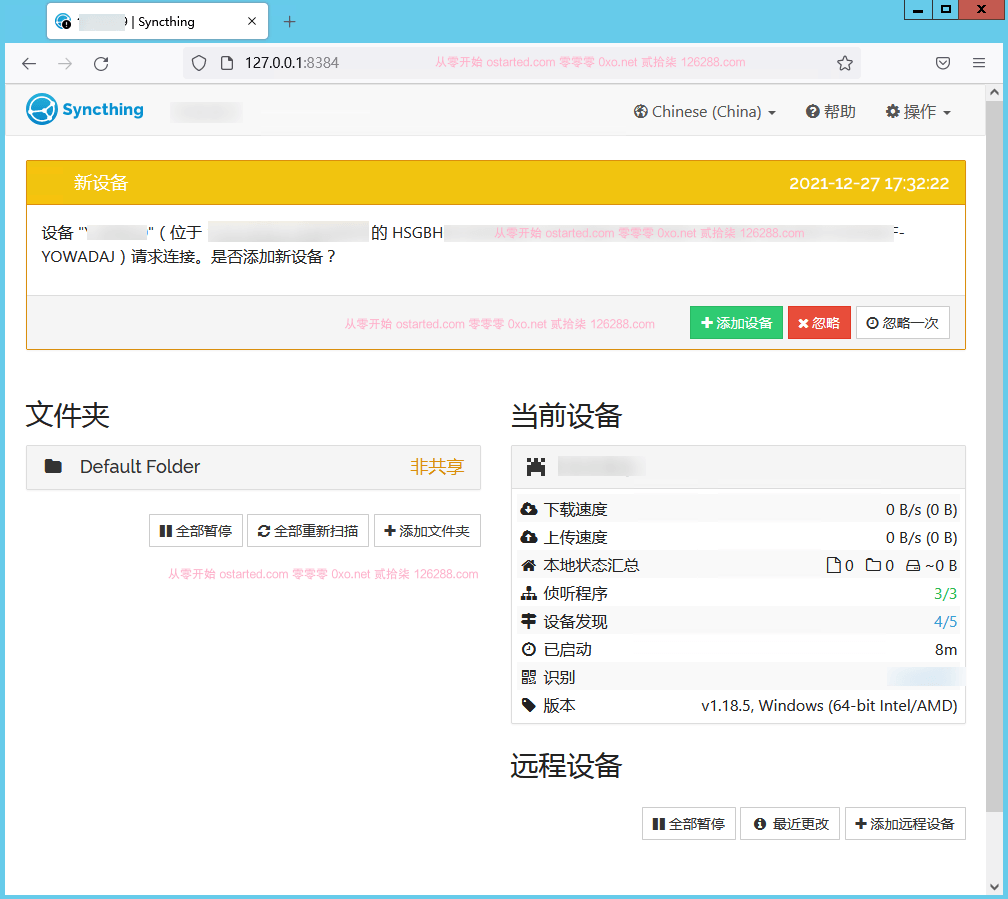Click the disk size icon showing ~0 B

click(x=913, y=566)
